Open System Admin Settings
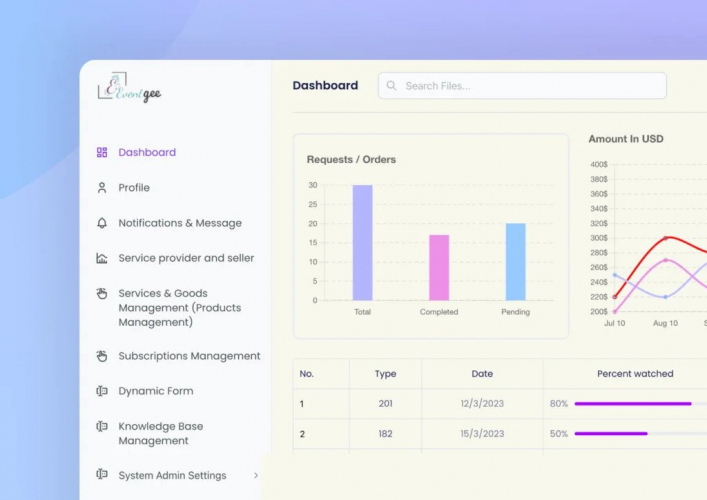The image size is (707, 500). point(172,475)
